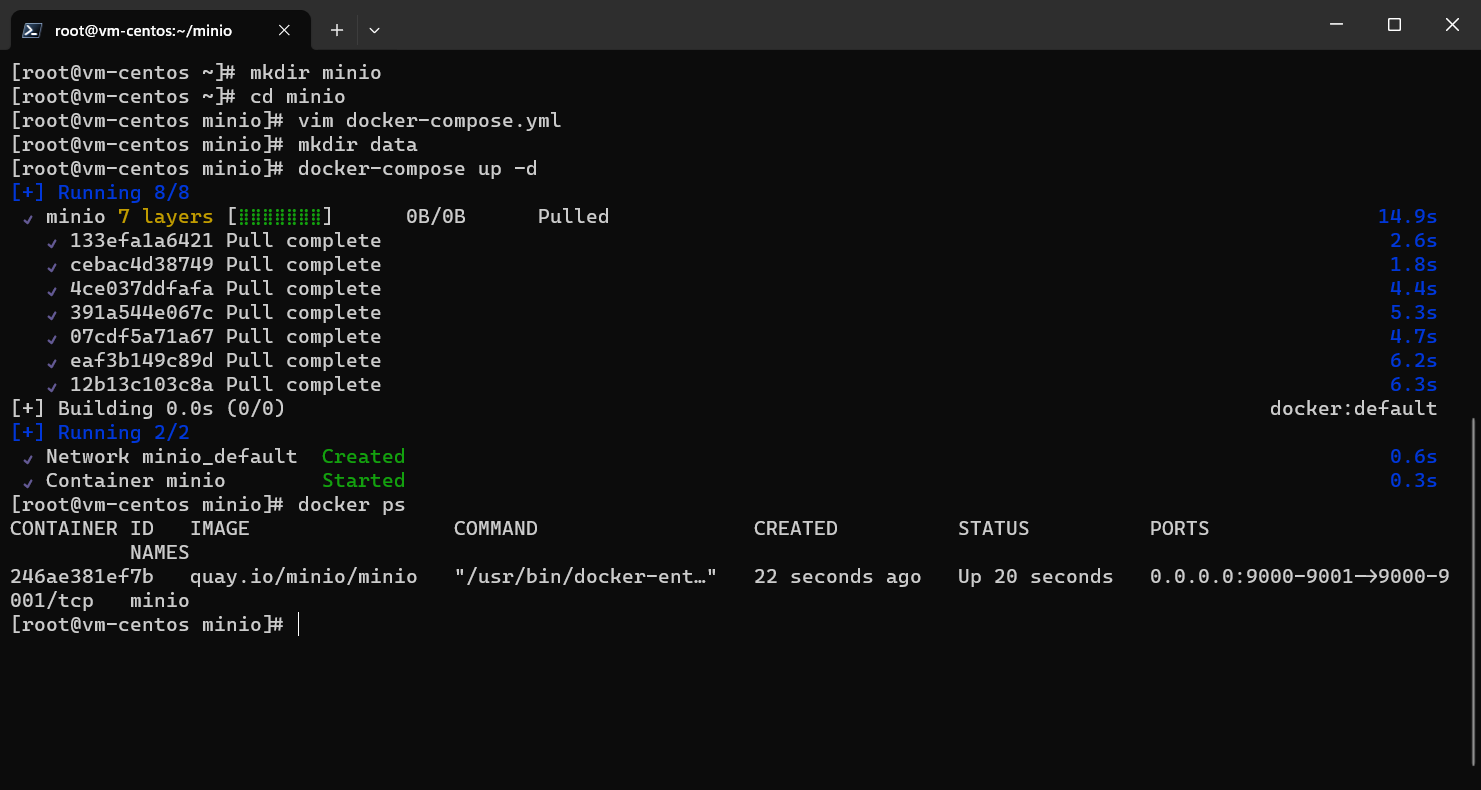Click the 'PORTS' column header
The image size is (1481, 790).
(x=1180, y=529)
